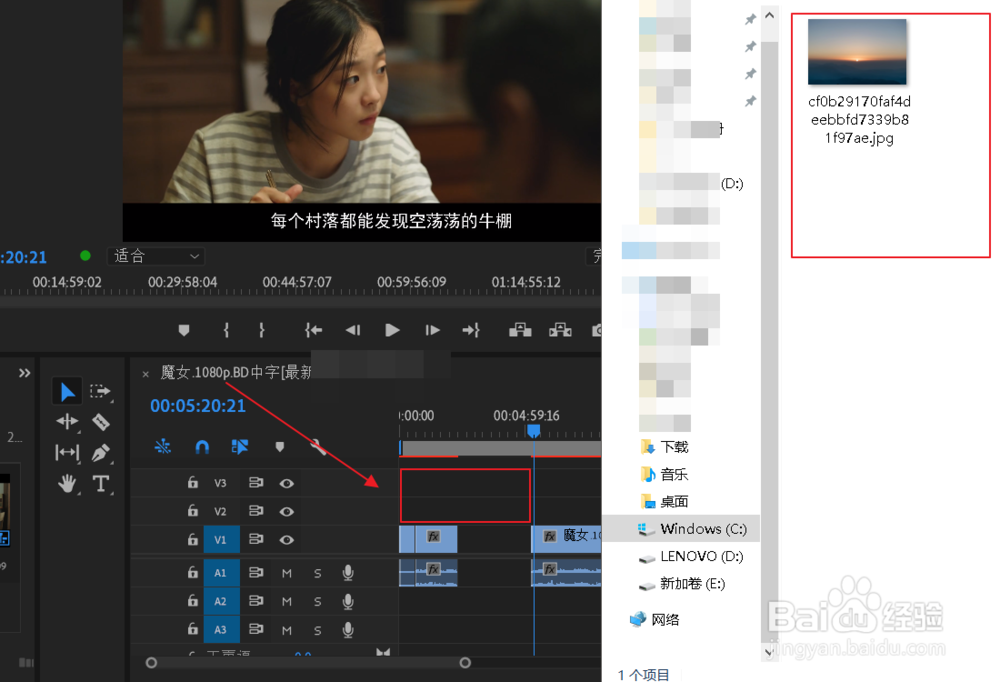Select the Pen tool
Image resolution: width=1000 pixels, height=682 pixels.
click(x=101, y=452)
